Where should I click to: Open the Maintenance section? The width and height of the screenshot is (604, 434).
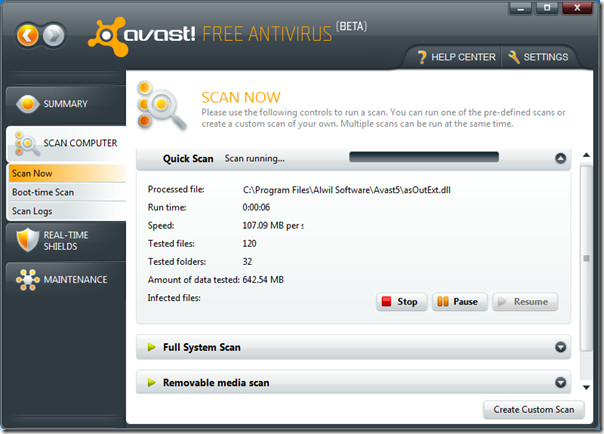(x=66, y=280)
